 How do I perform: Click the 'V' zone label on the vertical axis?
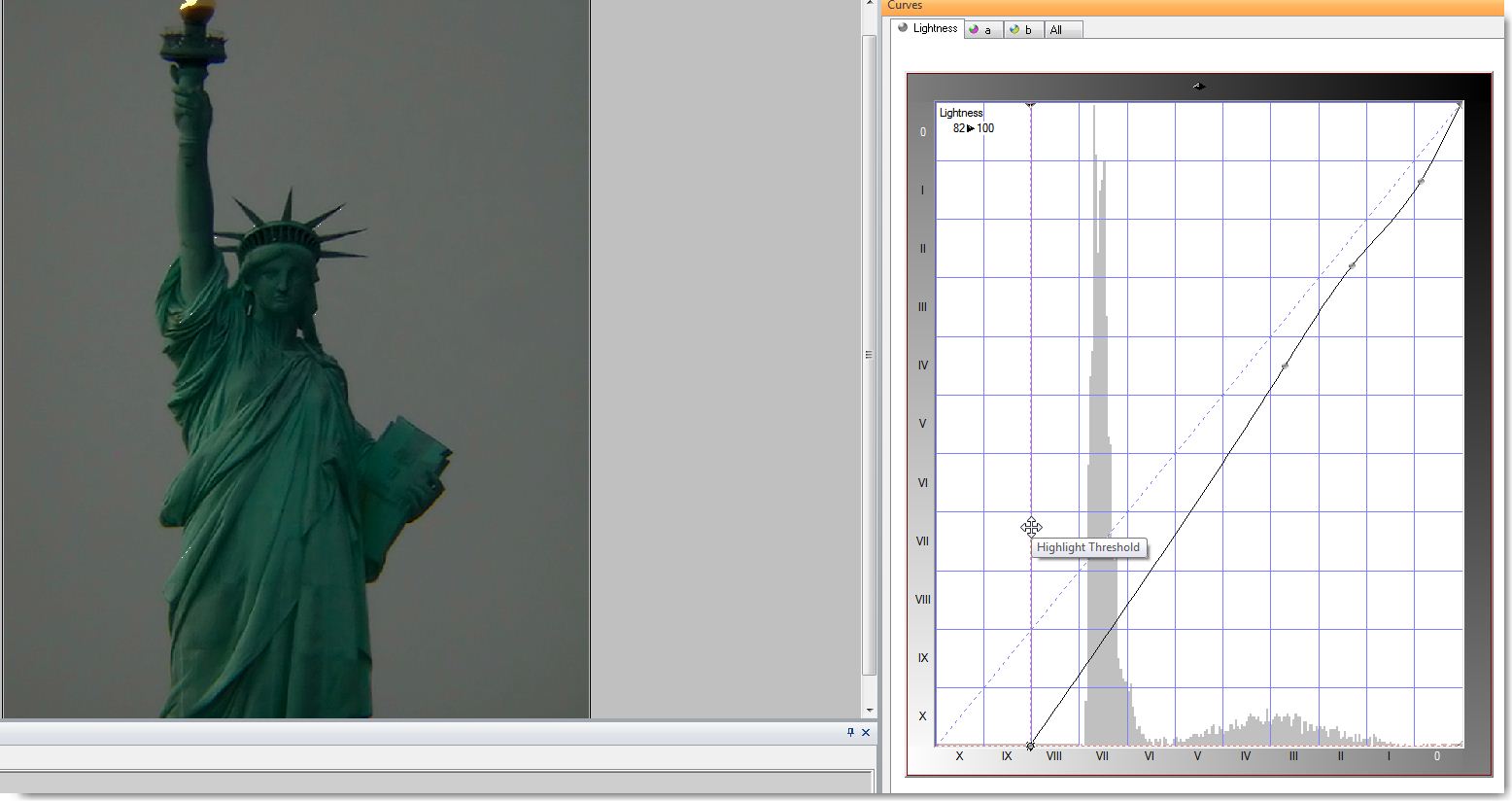[922, 424]
